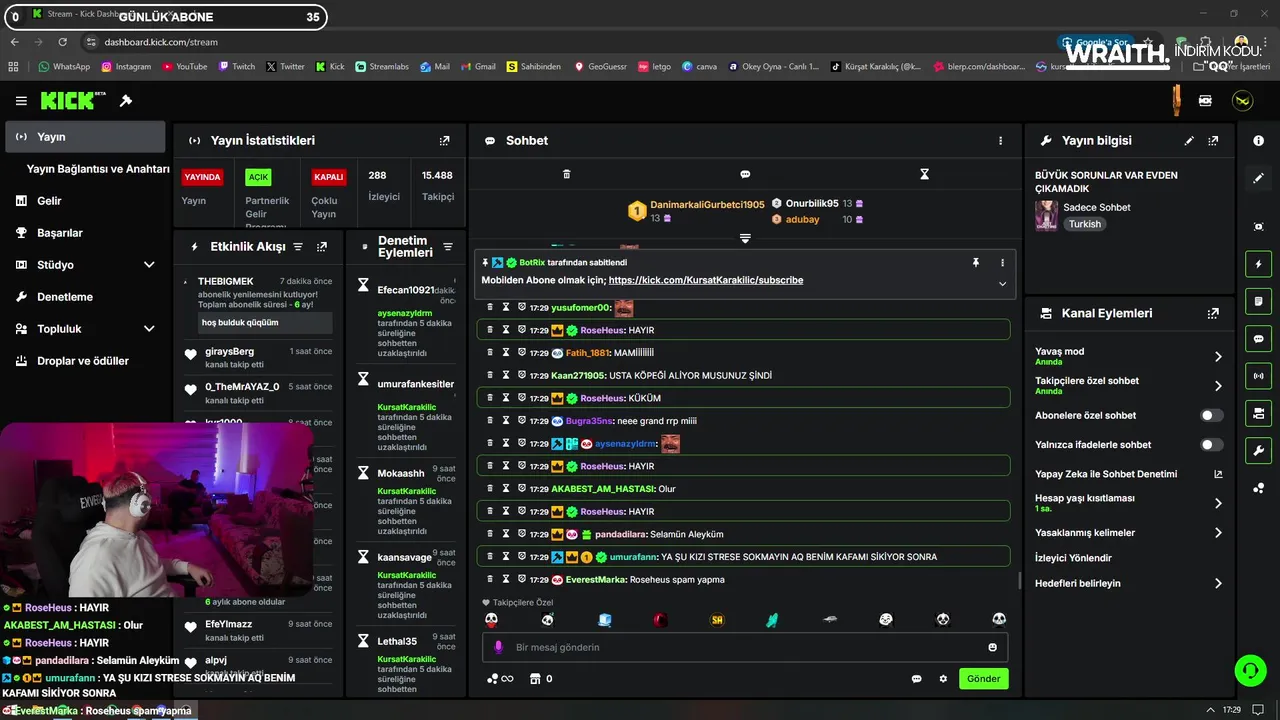Timeout Bugra3ns using the hourglass icon on their message
This screenshot has height=720, width=1280.
pyautogui.click(x=506, y=421)
